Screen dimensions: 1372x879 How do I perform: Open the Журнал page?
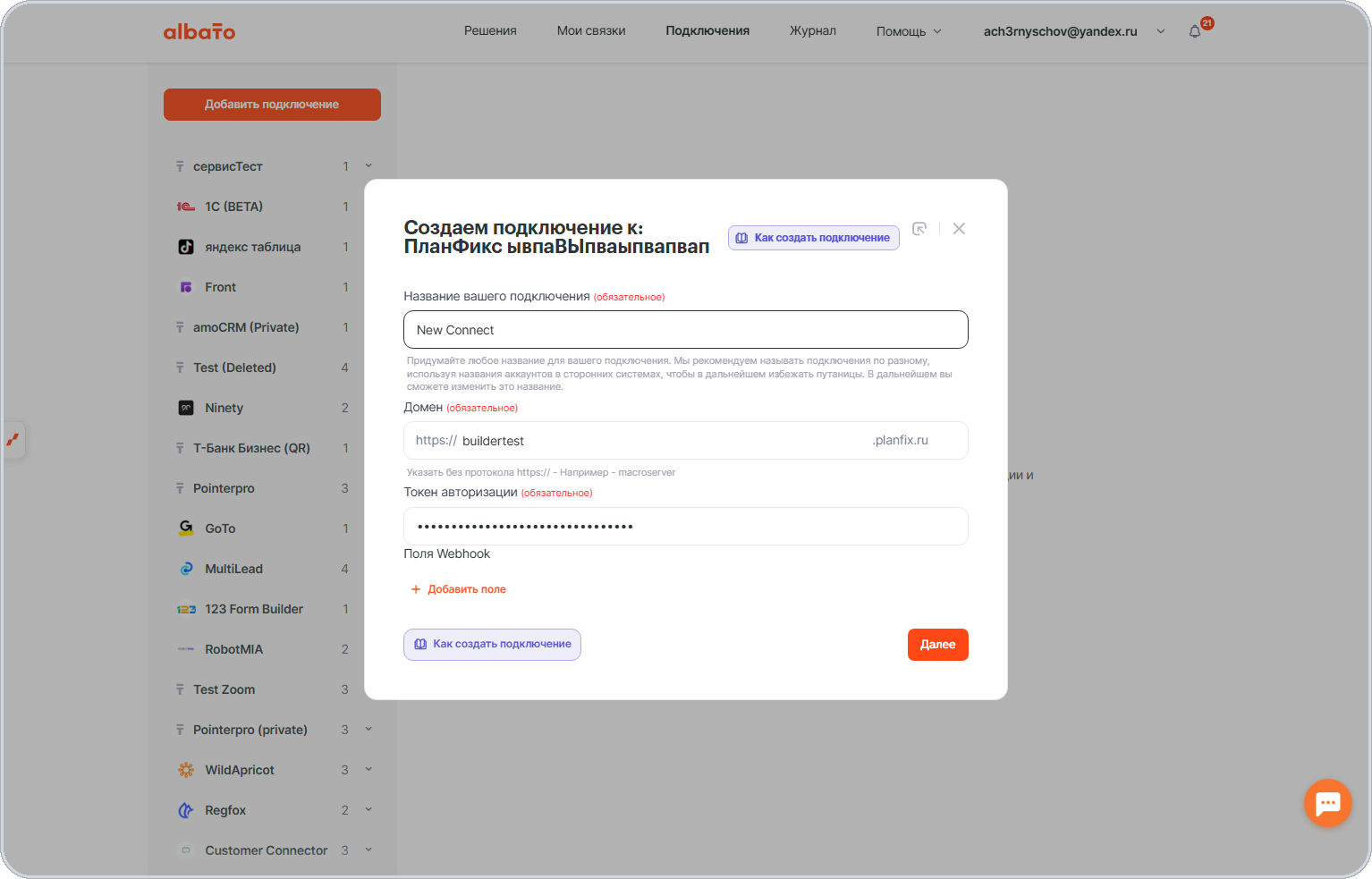point(813,30)
